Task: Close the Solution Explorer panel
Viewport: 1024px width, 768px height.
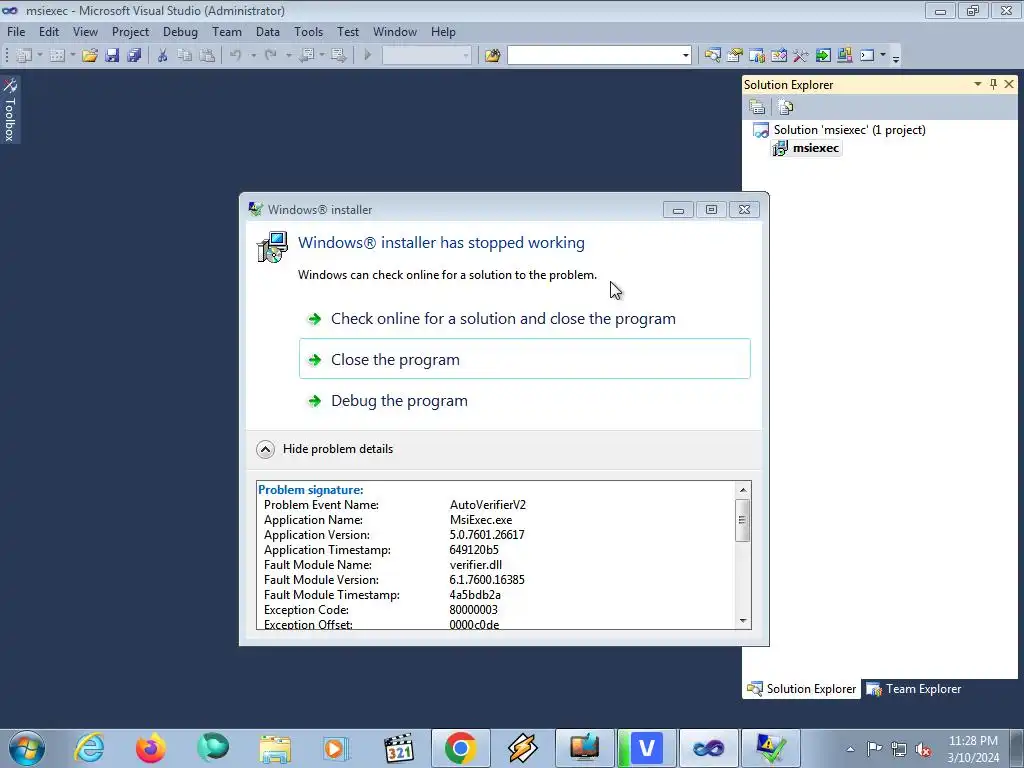Action: point(1009,84)
